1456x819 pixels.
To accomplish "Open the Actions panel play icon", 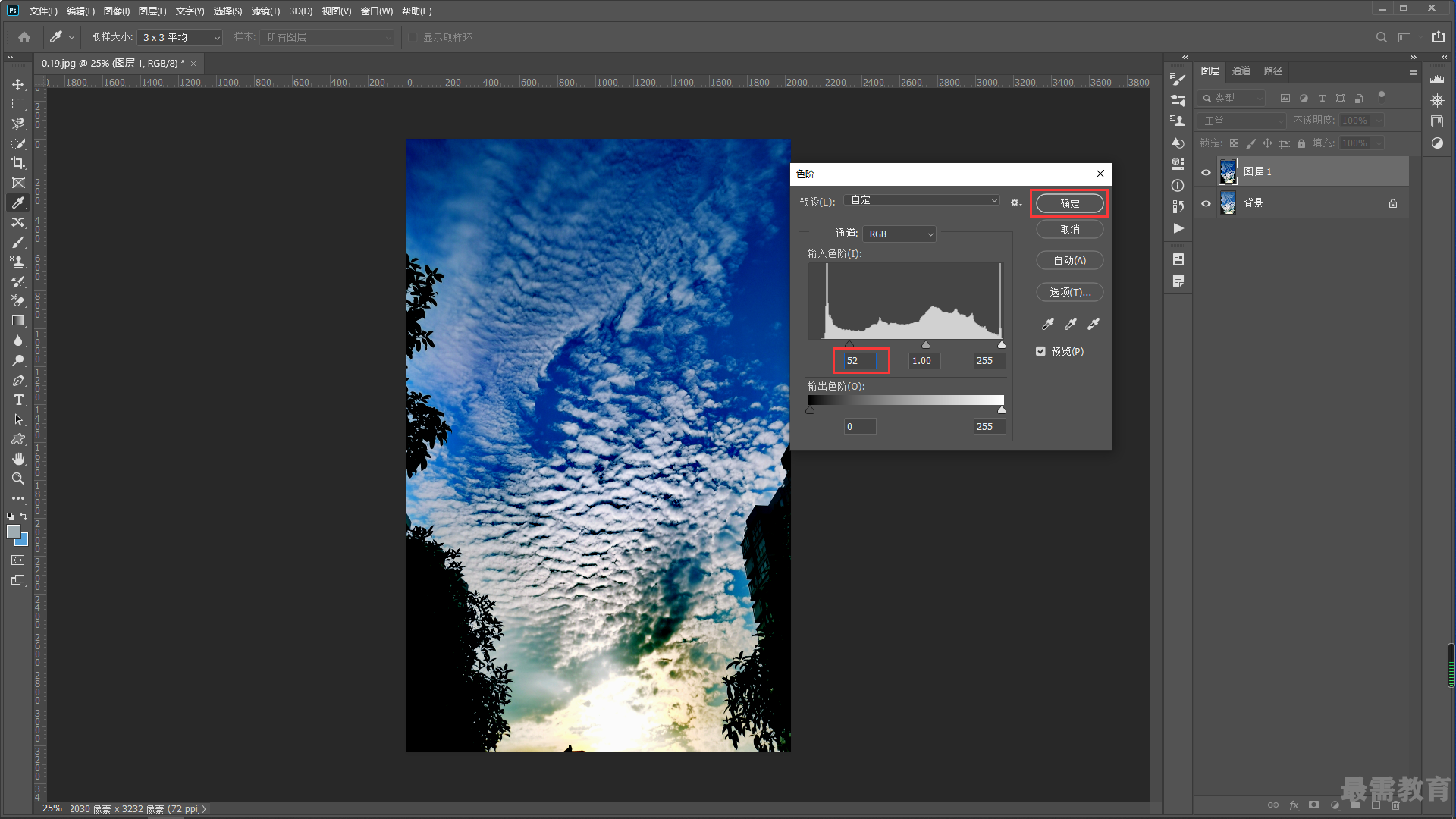I will 1178,228.
